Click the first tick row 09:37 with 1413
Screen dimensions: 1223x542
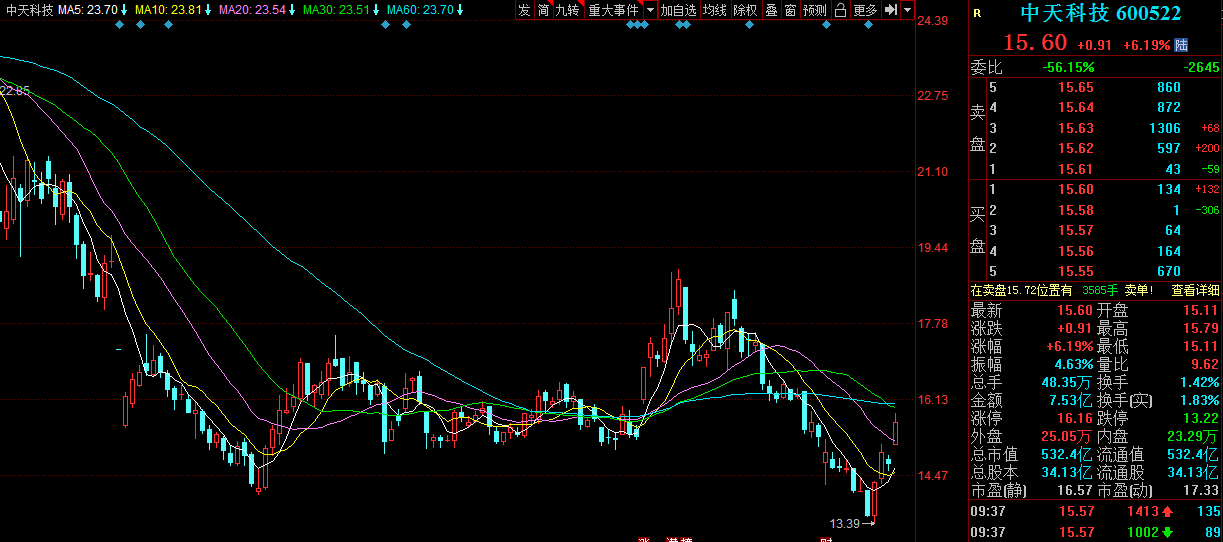pos(1095,511)
